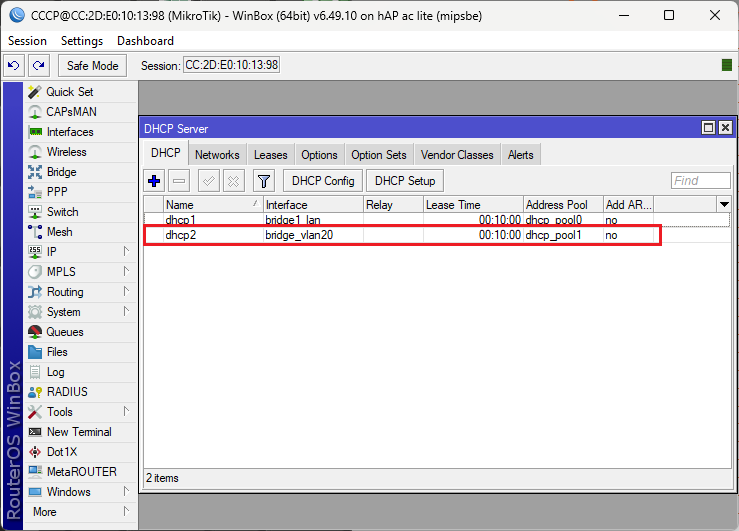Disable selected DHCP server cross icon

(x=234, y=181)
